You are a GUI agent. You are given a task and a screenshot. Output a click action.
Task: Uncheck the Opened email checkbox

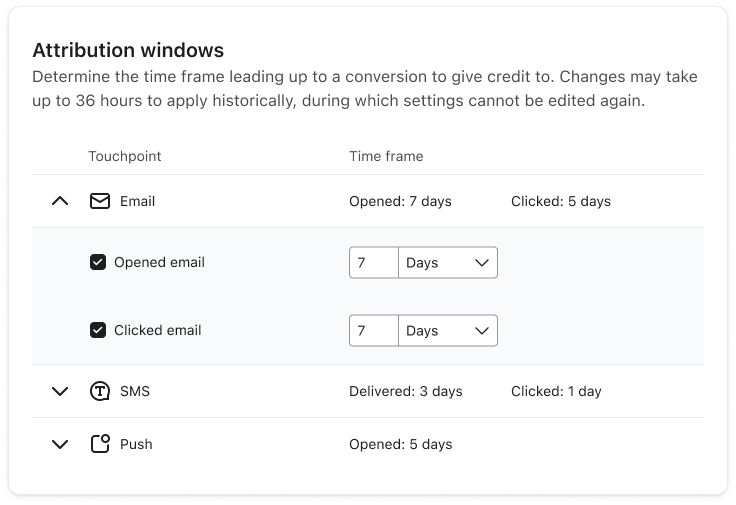pos(98,262)
